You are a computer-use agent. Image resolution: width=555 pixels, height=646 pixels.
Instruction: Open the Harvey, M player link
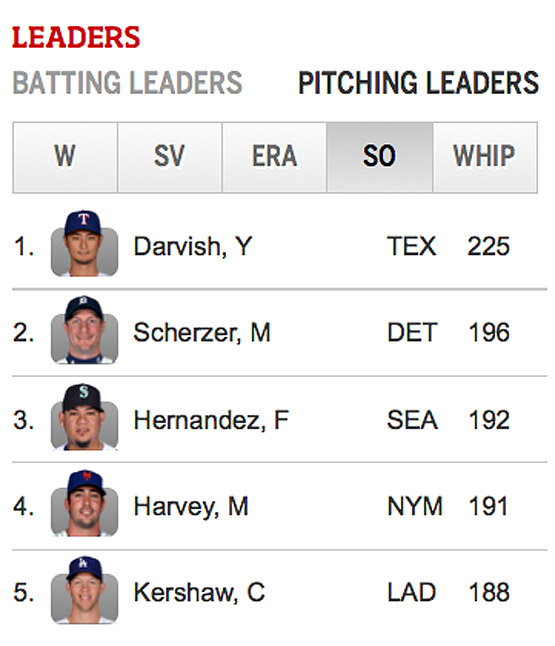pos(191,506)
